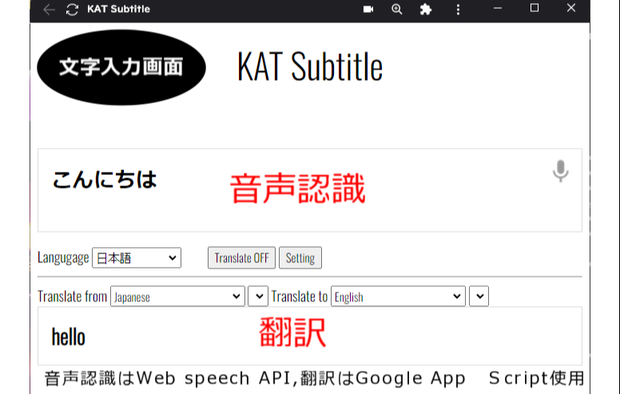Open the zoom magnifier icon
The height and width of the screenshot is (394, 620).
pos(397,9)
